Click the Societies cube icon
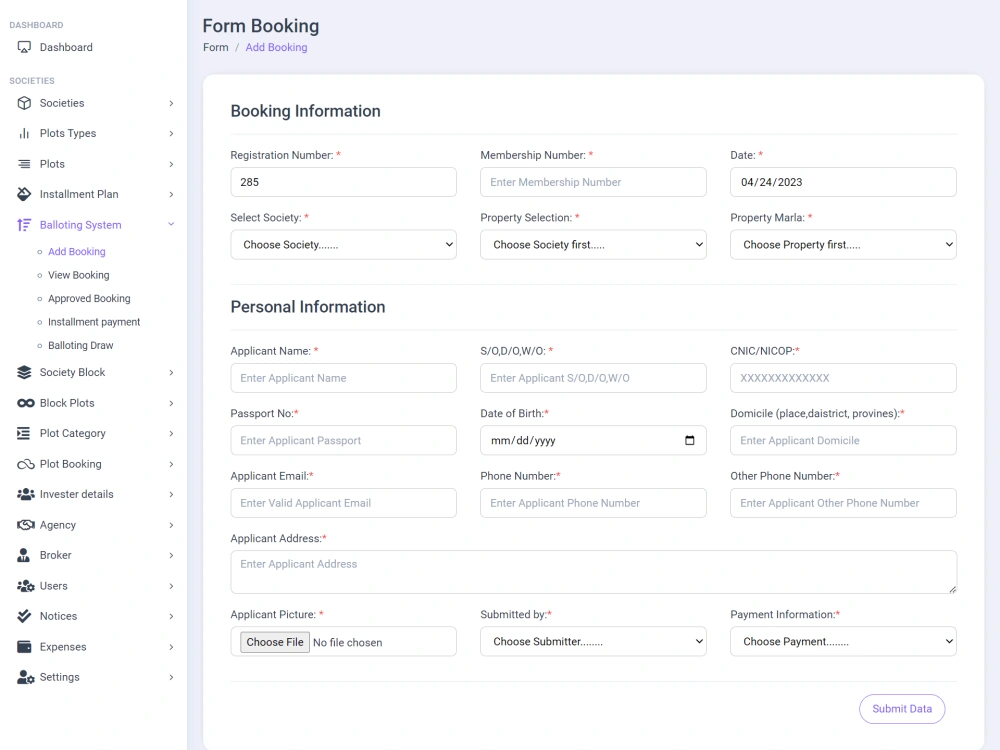The height and width of the screenshot is (750, 1000). pyautogui.click(x=24, y=103)
